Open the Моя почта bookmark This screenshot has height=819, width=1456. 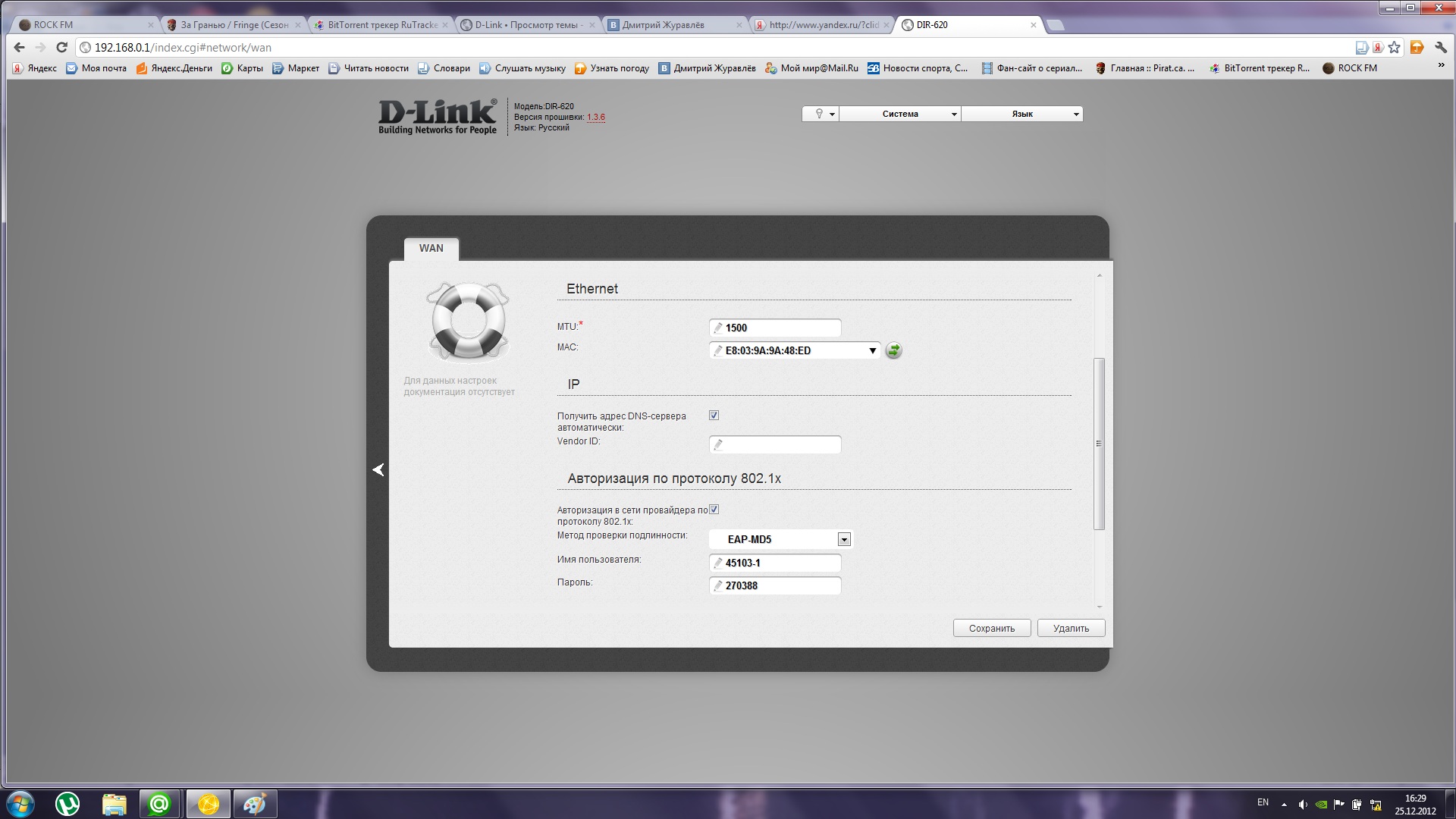click(x=96, y=68)
